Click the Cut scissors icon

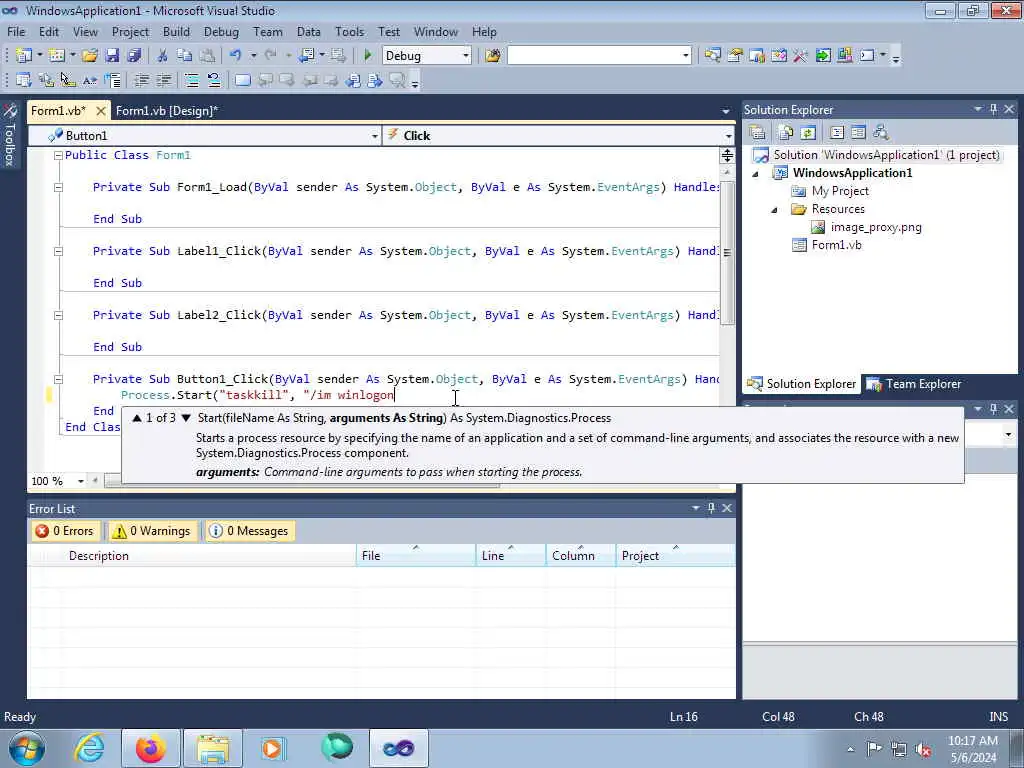(x=162, y=56)
